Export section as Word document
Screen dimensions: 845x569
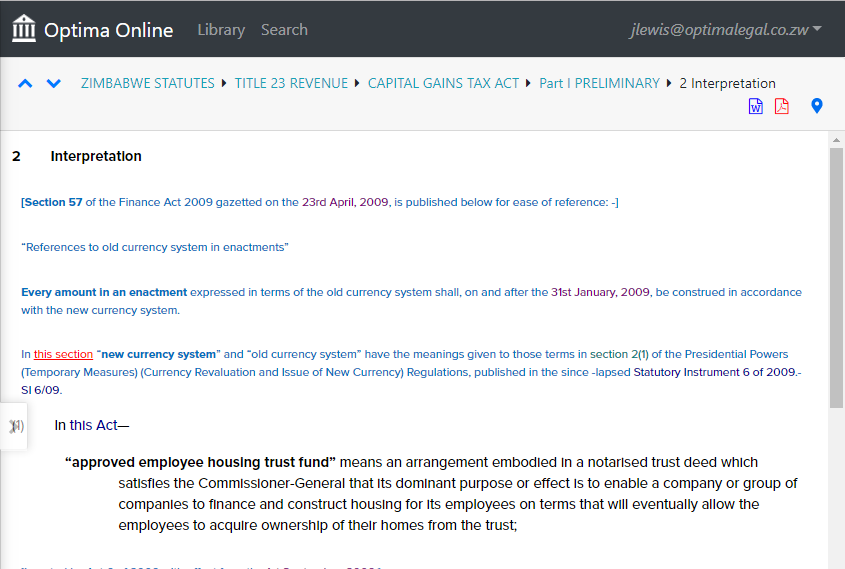tap(756, 107)
